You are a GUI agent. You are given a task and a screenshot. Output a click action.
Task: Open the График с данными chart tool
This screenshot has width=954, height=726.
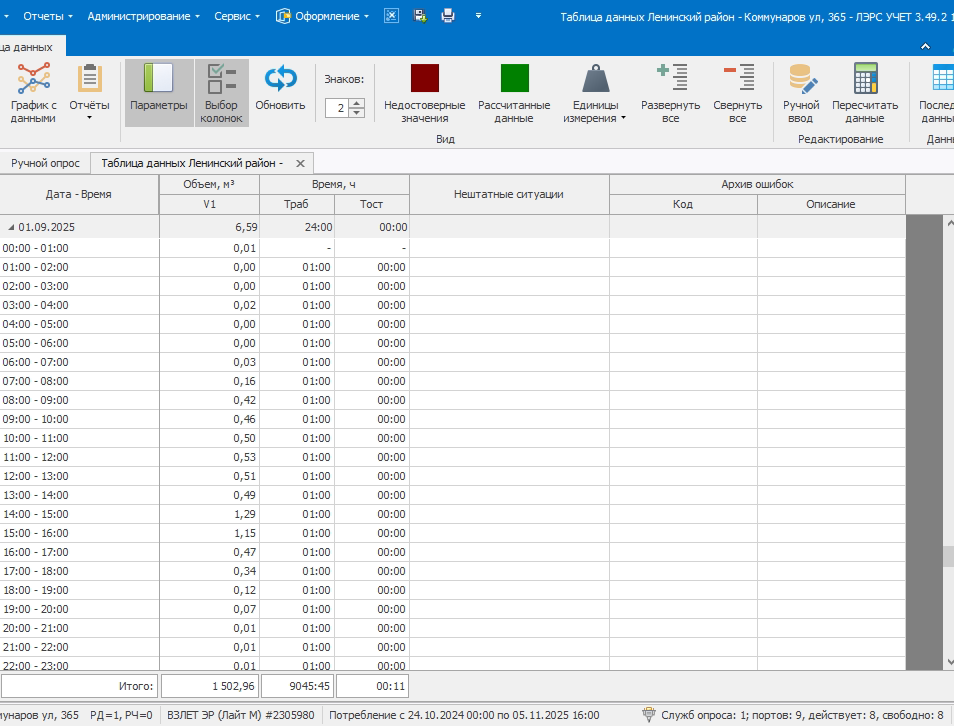(33, 92)
